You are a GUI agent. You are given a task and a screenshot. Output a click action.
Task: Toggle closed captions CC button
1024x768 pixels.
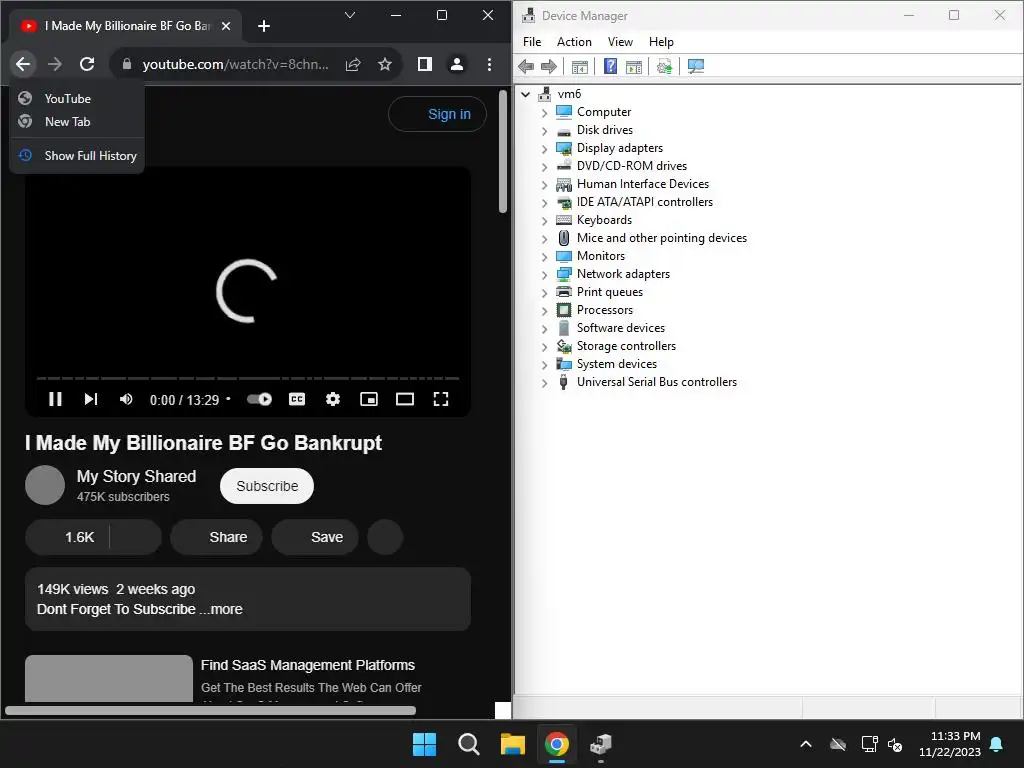coord(297,399)
